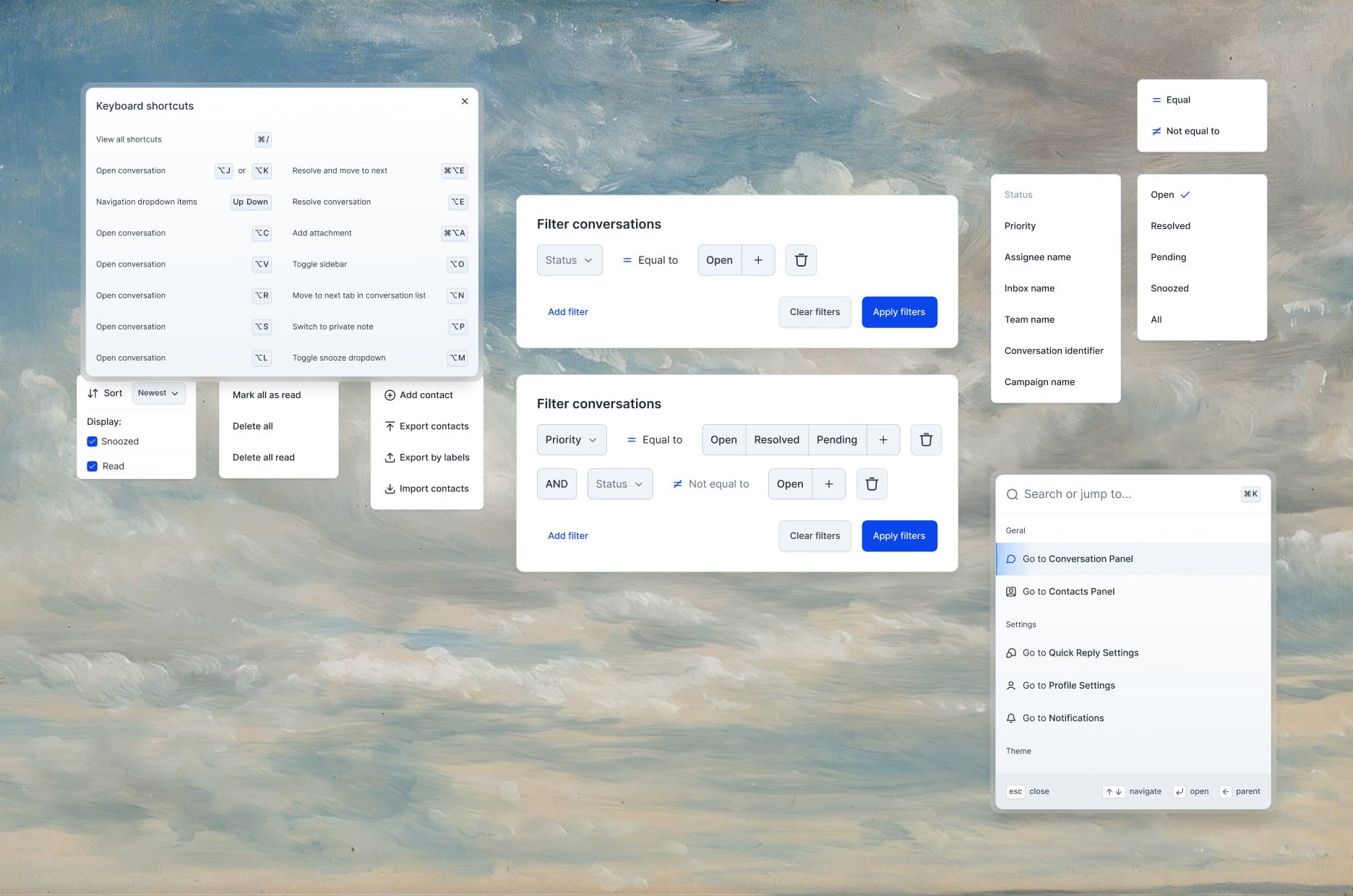Click the Import contacts download icon
This screenshot has width=1353, height=896.
[x=390, y=488]
